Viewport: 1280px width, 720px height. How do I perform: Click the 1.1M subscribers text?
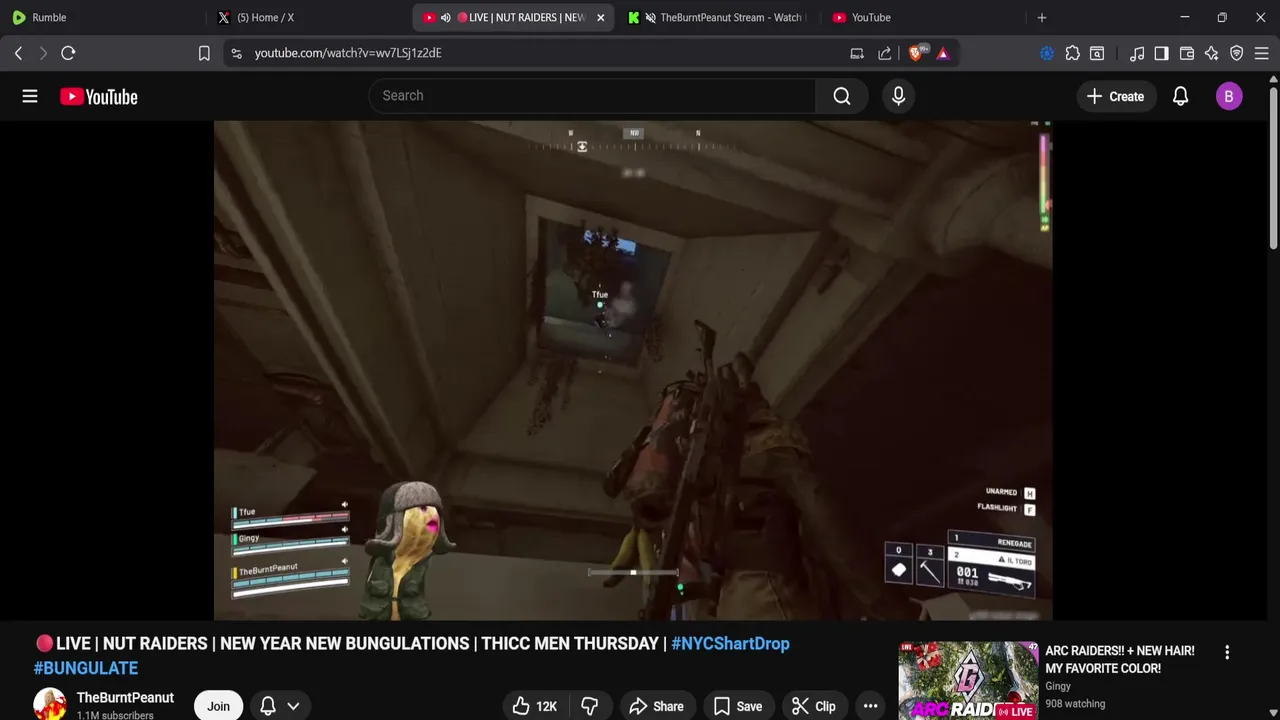(x=115, y=715)
